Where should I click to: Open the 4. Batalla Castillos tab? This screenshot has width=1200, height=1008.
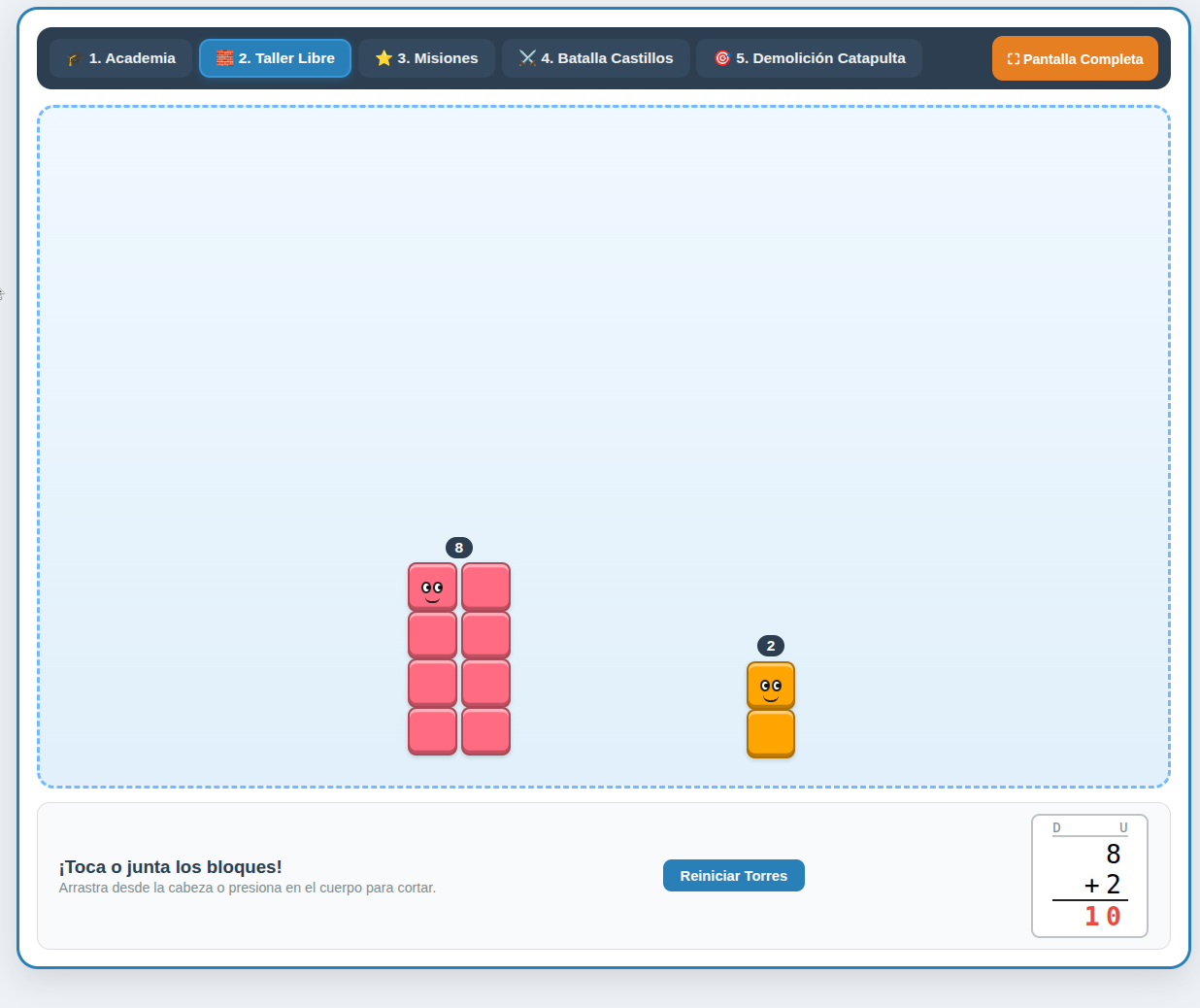[x=595, y=58]
